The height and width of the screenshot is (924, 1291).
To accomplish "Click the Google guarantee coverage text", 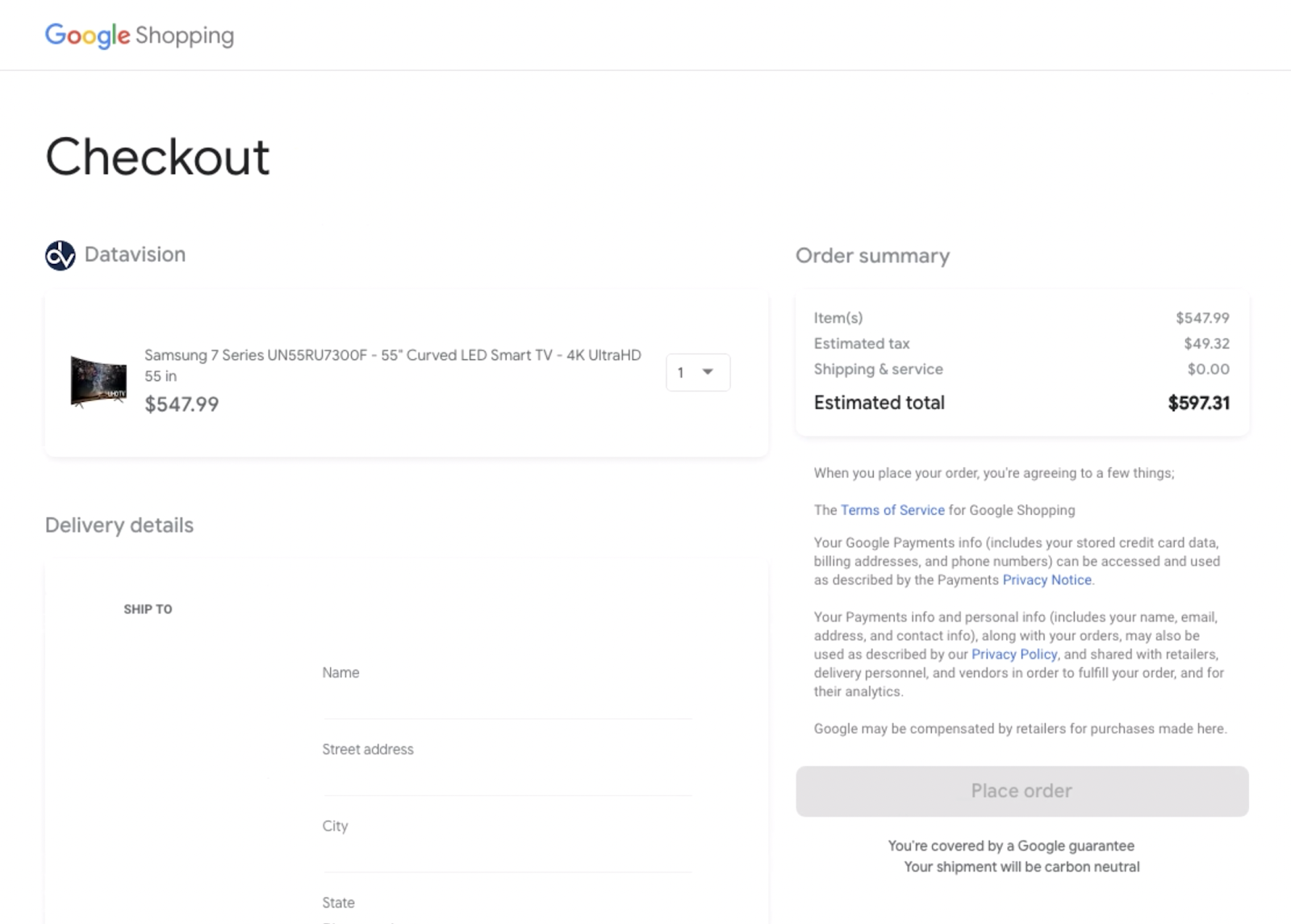I will [1011, 846].
